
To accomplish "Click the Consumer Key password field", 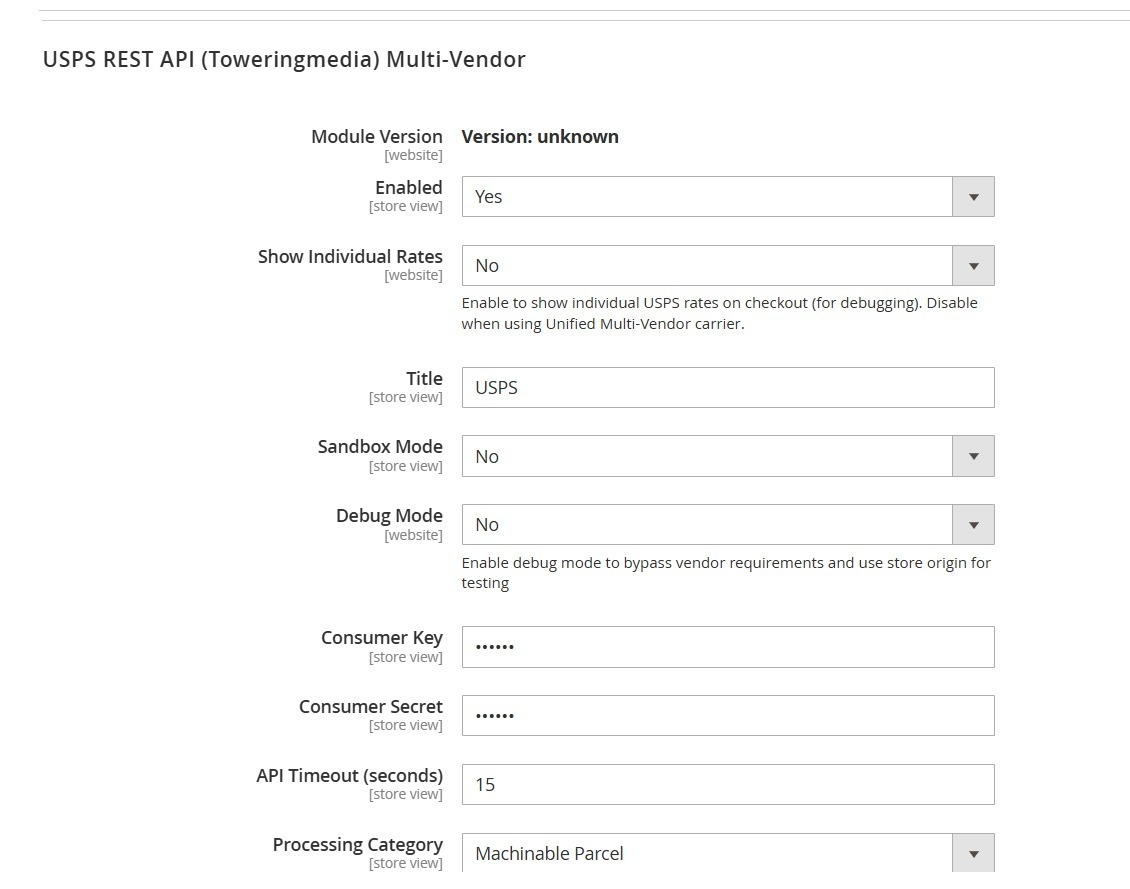I will coord(728,647).
